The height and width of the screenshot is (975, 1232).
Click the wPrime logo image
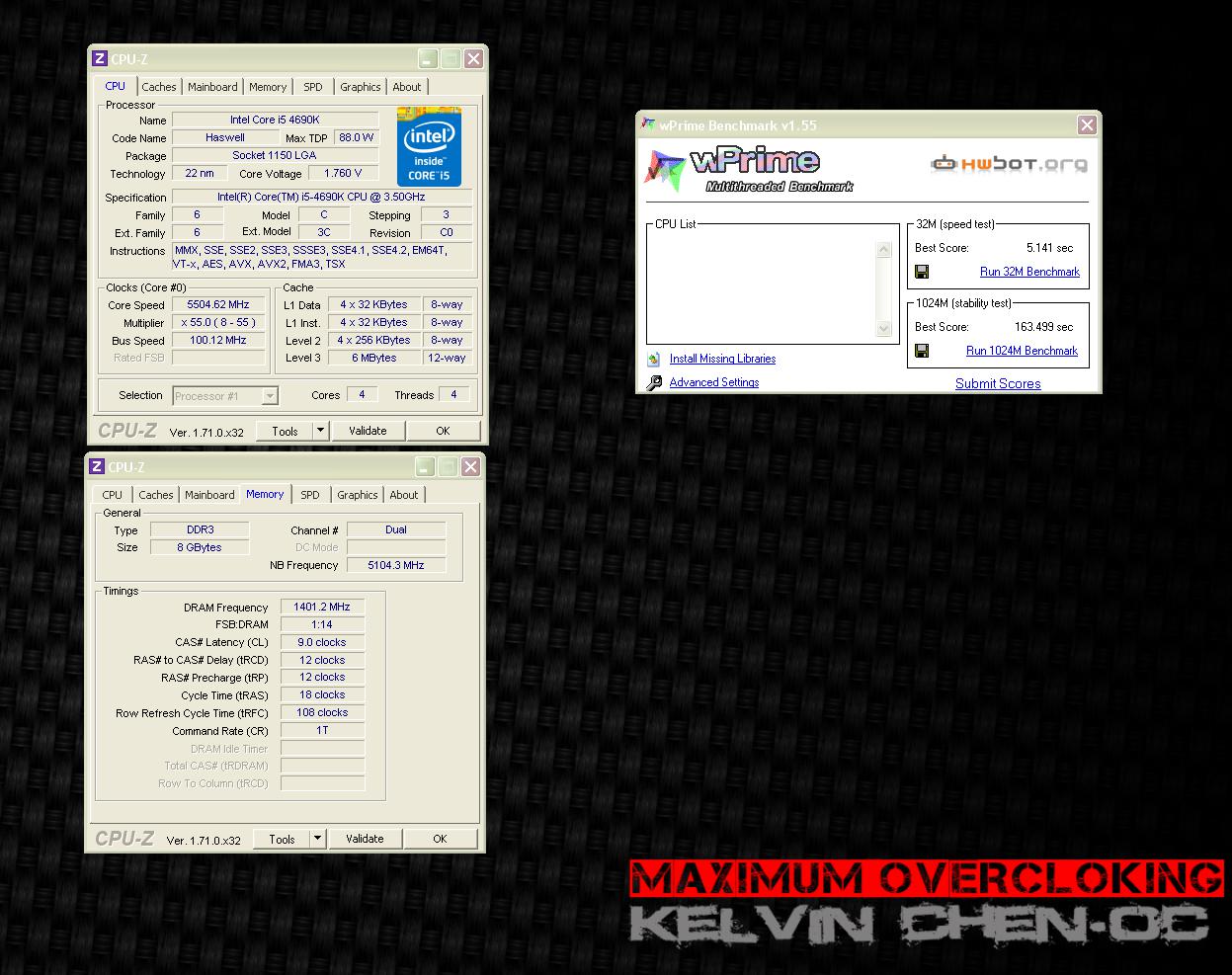[x=748, y=170]
